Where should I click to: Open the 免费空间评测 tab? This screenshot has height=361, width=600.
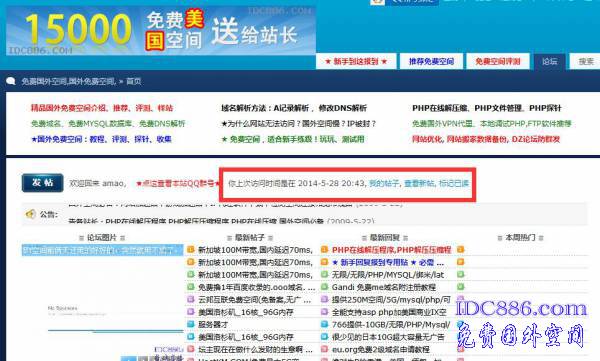pyautogui.click(x=497, y=61)
